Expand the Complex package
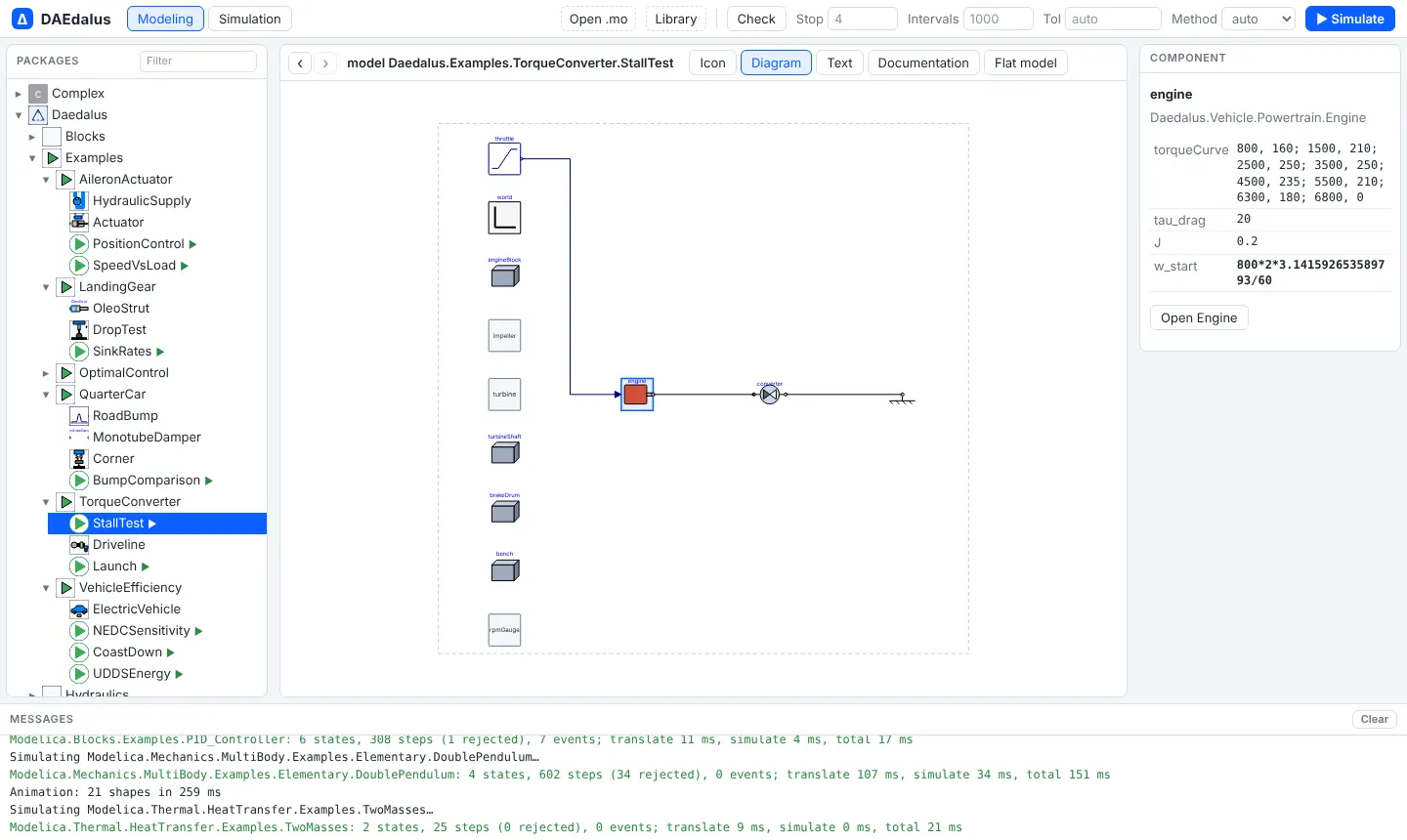Viewport: 1407px width, 840px height. 19,94
